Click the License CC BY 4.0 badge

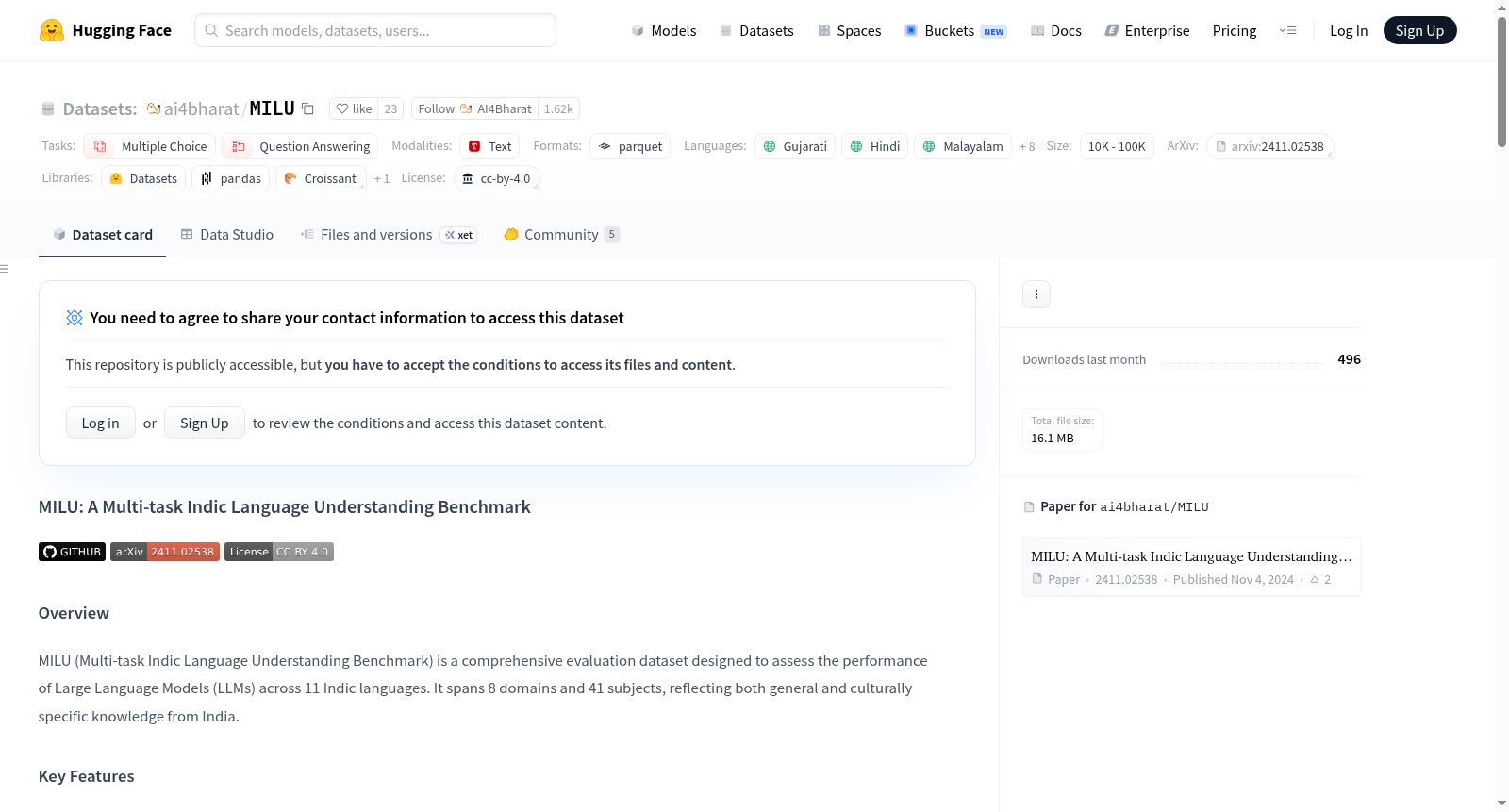tap(279, 552)
